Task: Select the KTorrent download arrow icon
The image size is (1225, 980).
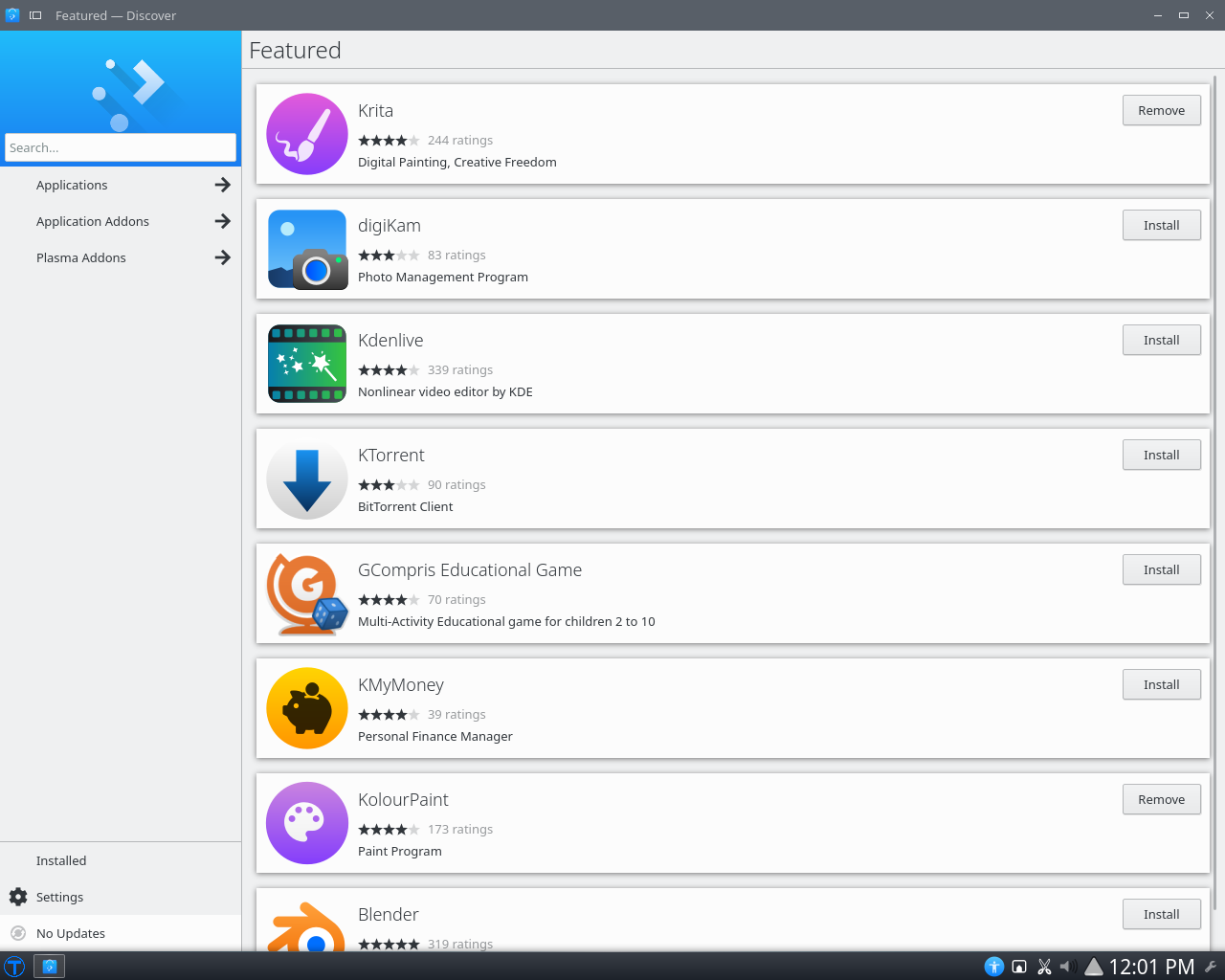Action: click(x=307, y=479)
